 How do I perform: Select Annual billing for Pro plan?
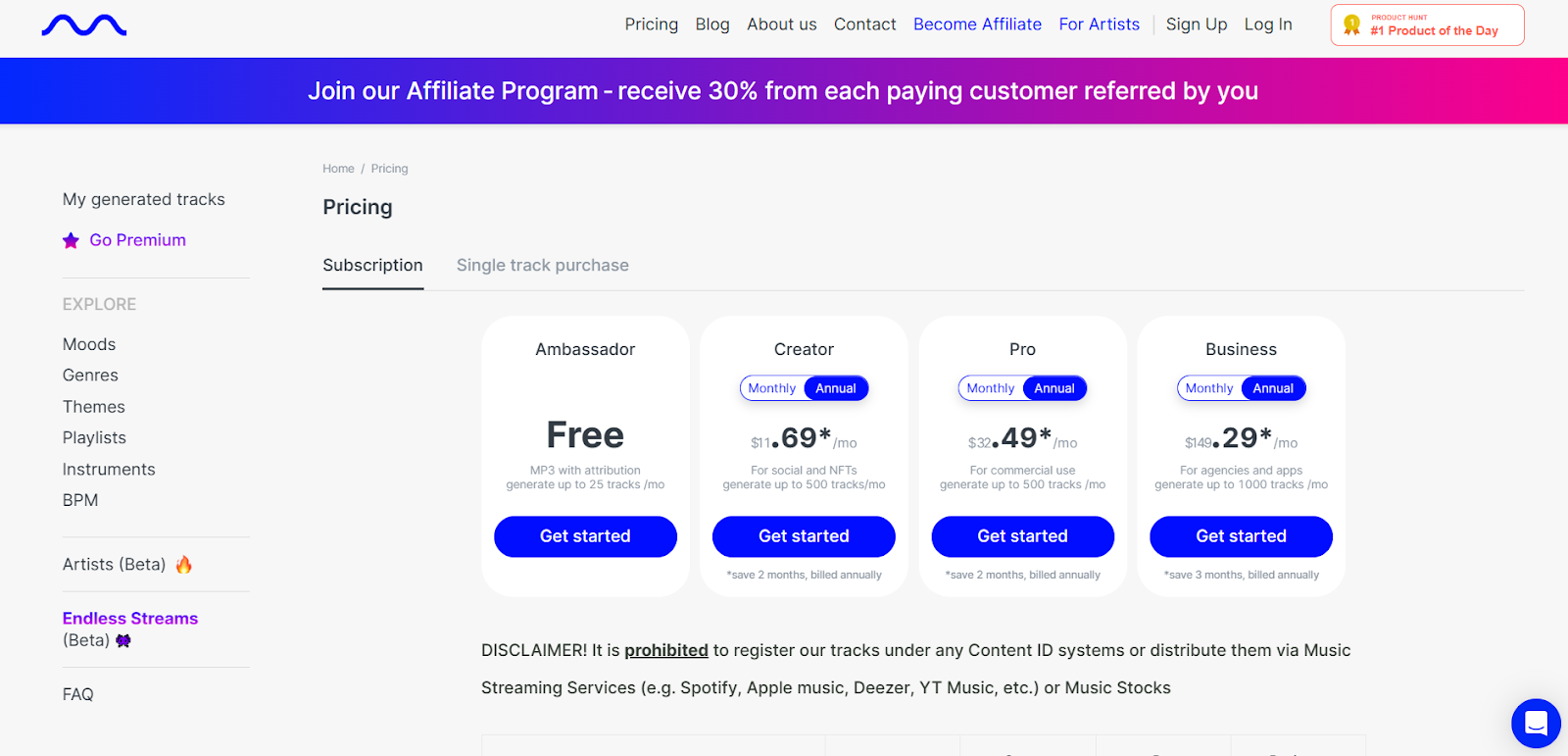(1054, 388)
